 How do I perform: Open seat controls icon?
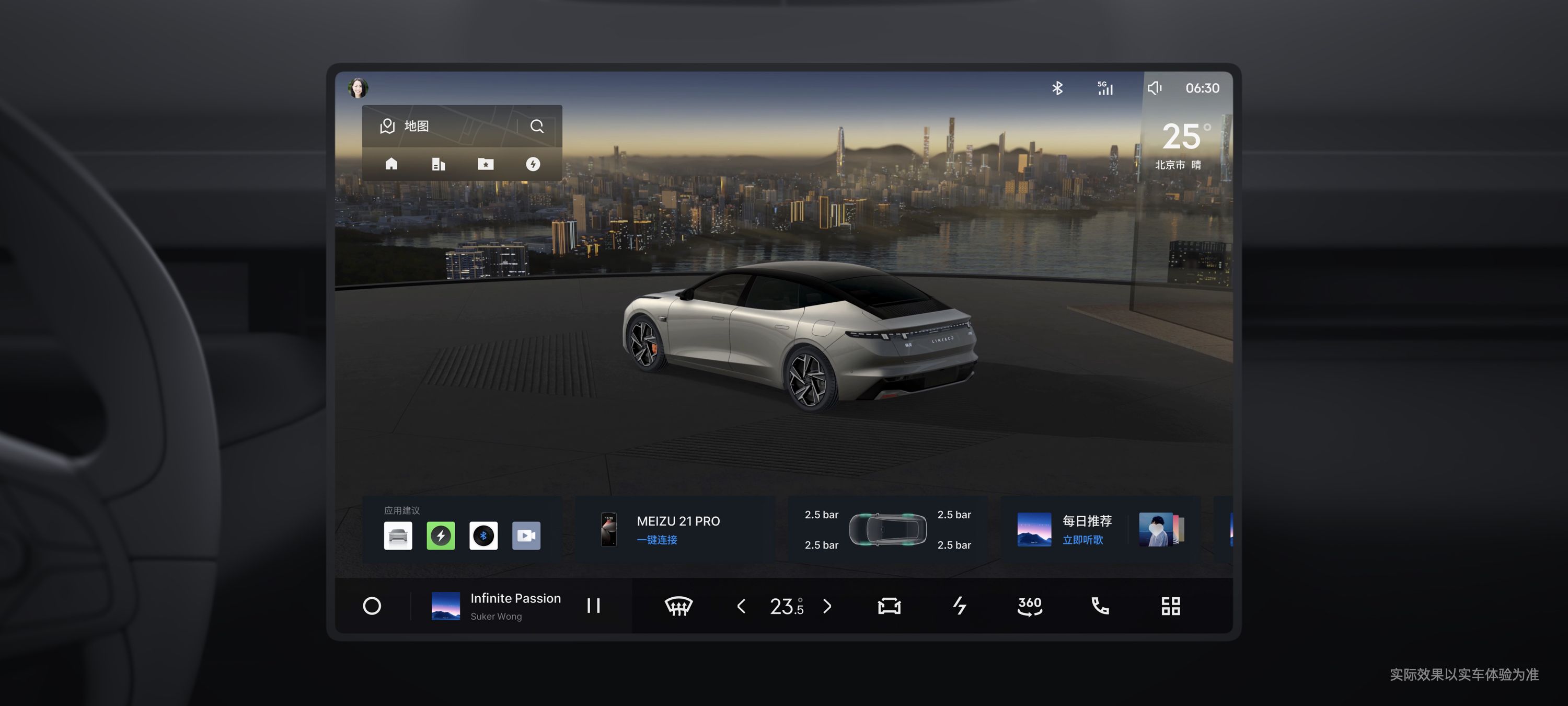point(889,606)
